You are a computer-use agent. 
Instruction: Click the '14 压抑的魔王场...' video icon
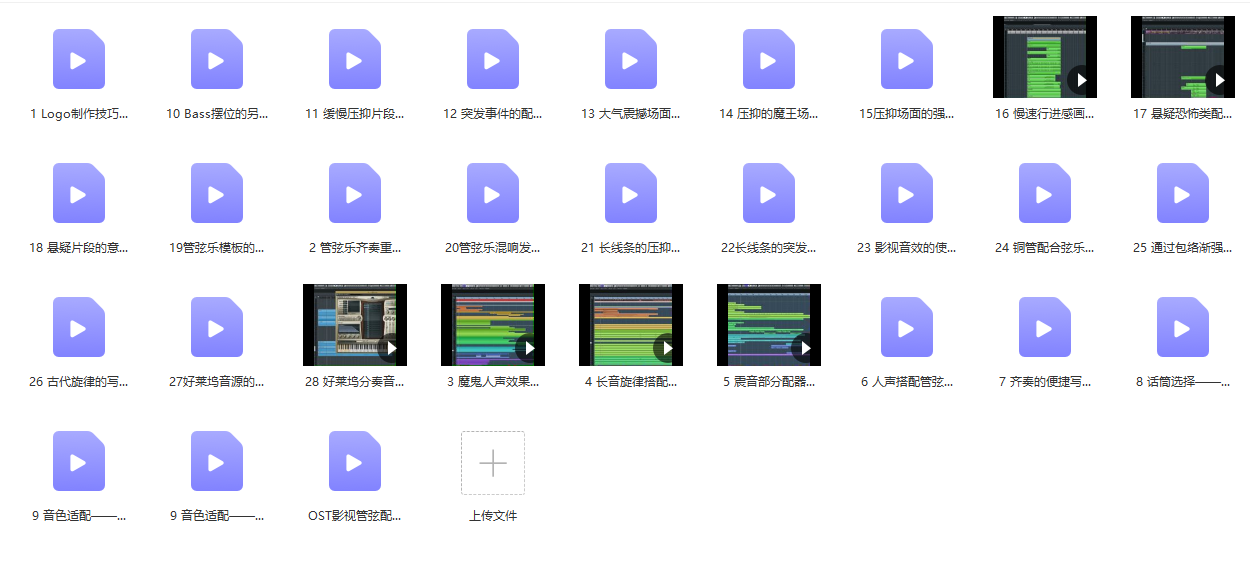769,59
